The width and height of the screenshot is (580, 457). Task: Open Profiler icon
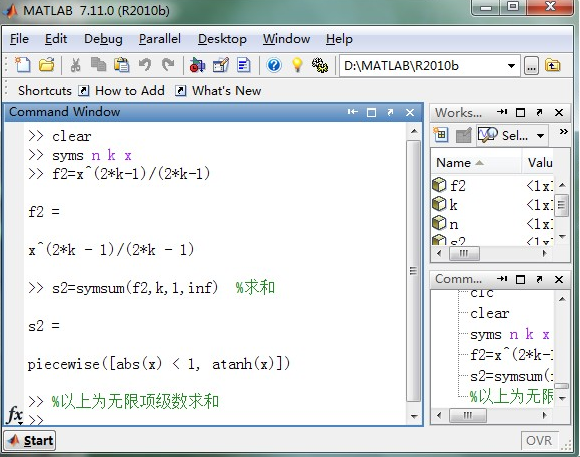click(x=244, y=65)
